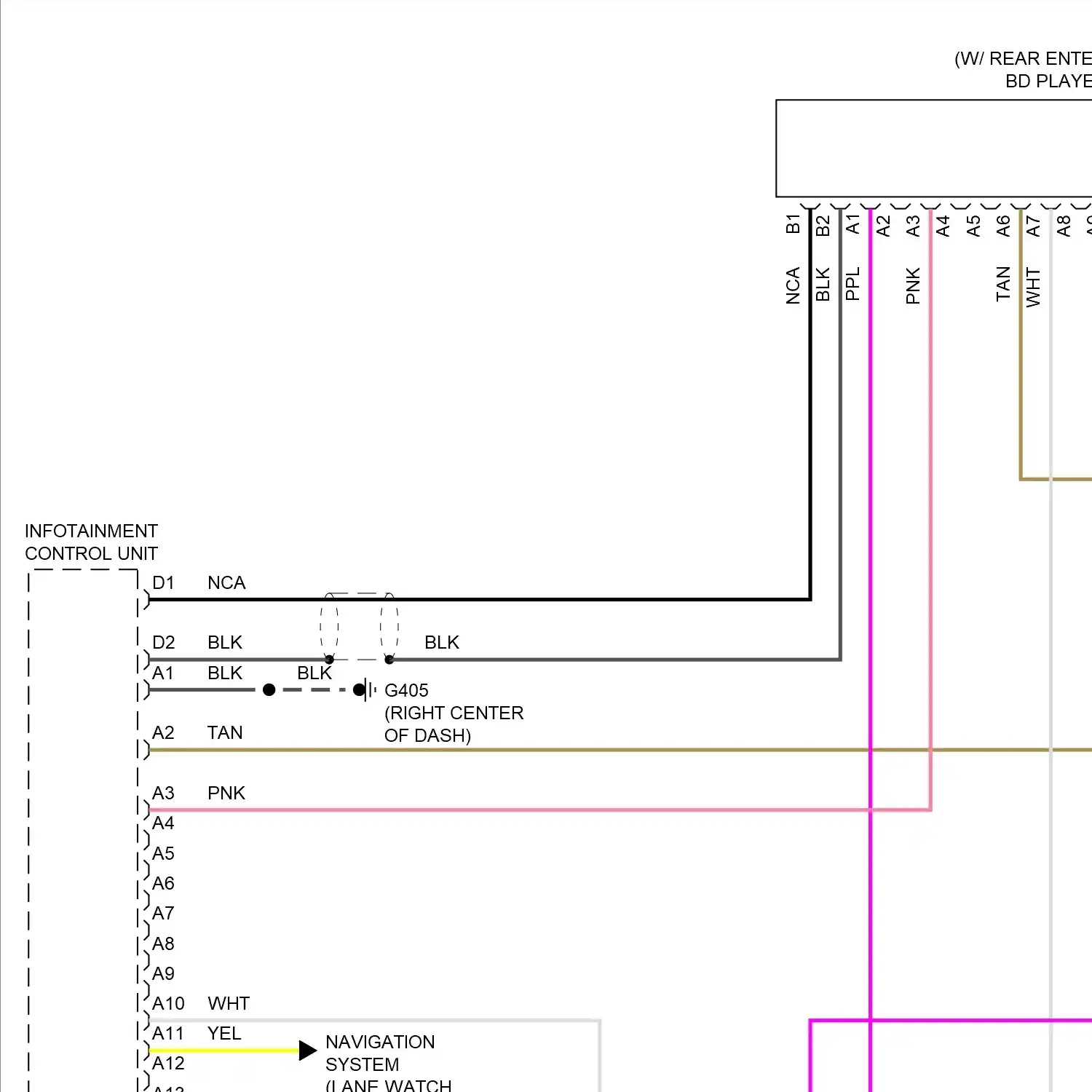Click the A6 terminal on the top connector
1092x1092 pixels.
1003,226
